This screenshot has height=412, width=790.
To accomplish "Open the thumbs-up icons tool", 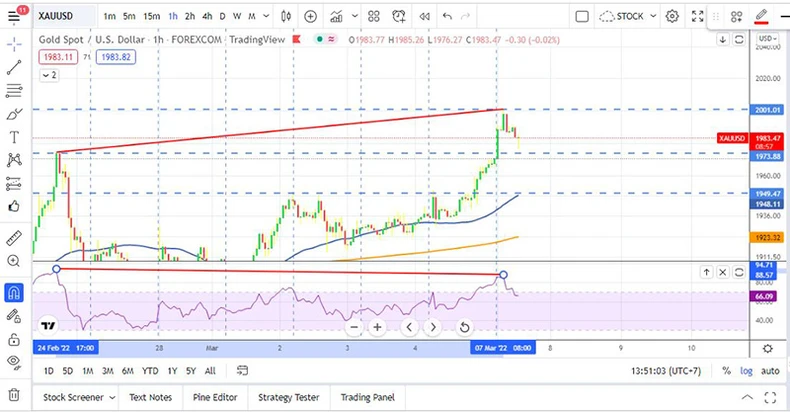I will [14, 206].
